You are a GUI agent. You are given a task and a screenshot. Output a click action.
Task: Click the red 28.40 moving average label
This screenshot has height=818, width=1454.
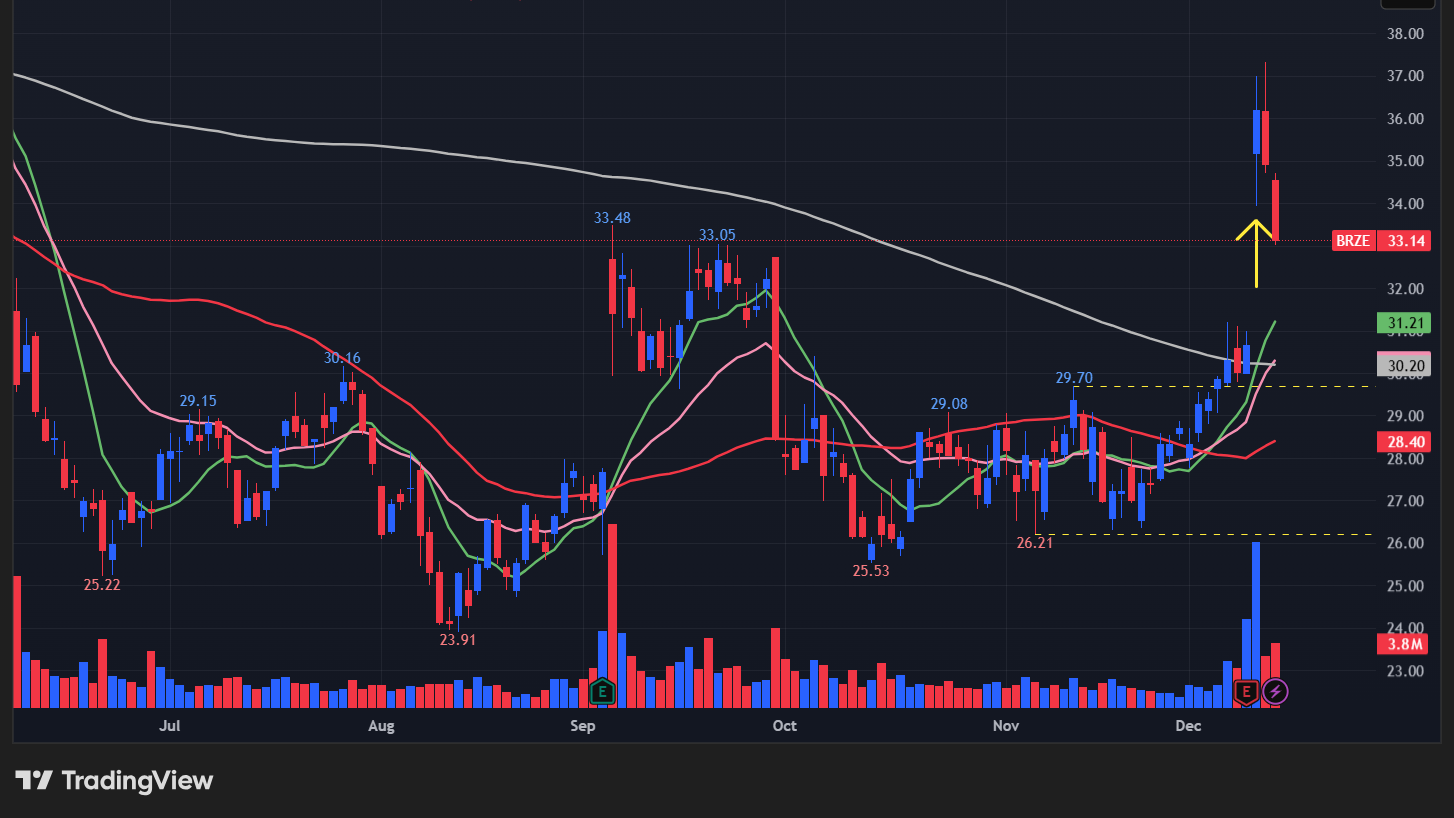1403,442
